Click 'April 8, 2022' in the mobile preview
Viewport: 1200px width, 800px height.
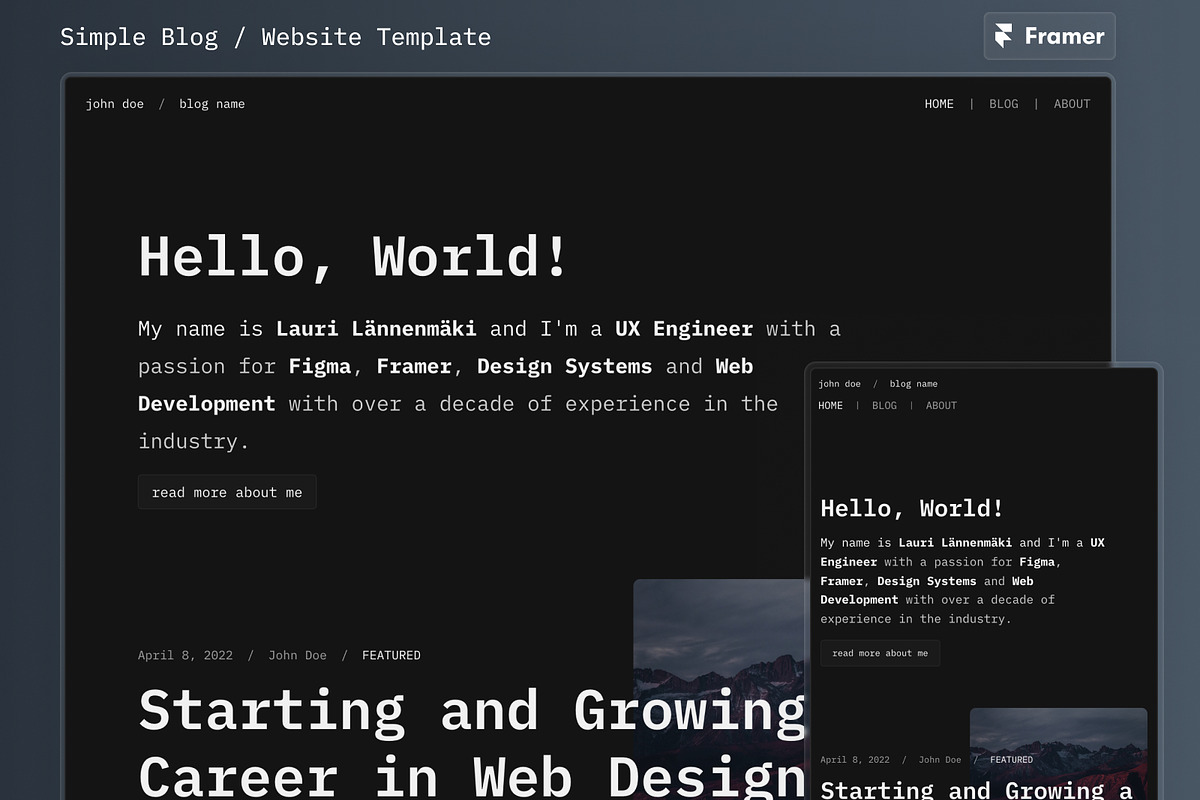(x=855, y=760)
